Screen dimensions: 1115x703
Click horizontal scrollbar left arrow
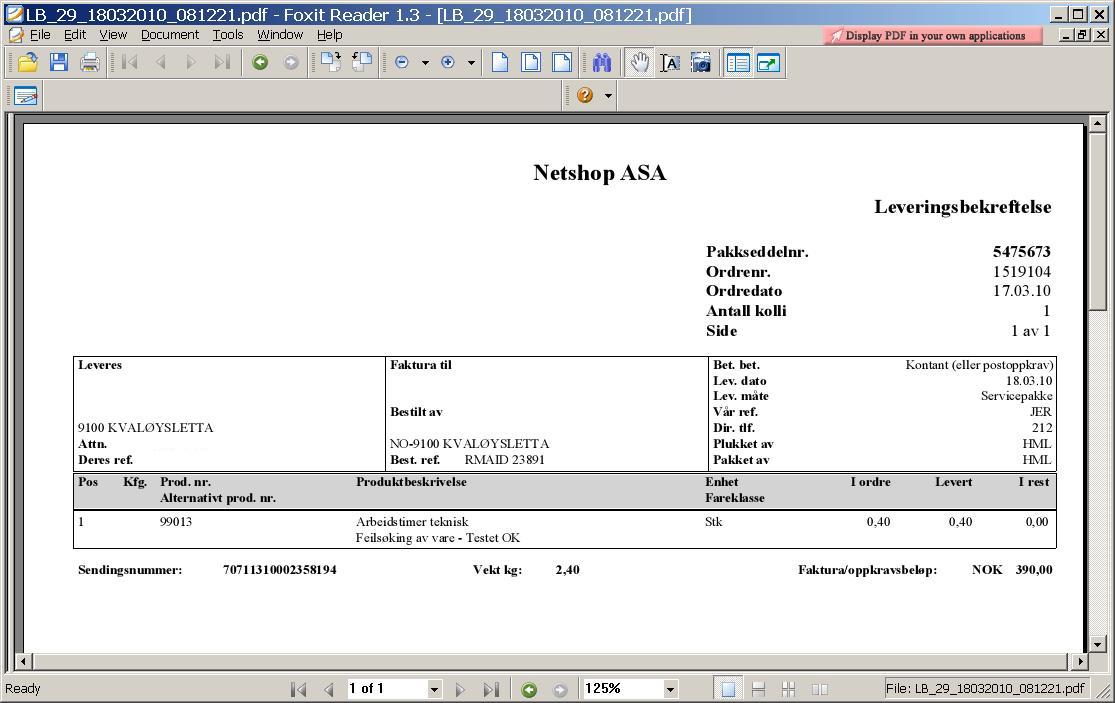(23, 661)
